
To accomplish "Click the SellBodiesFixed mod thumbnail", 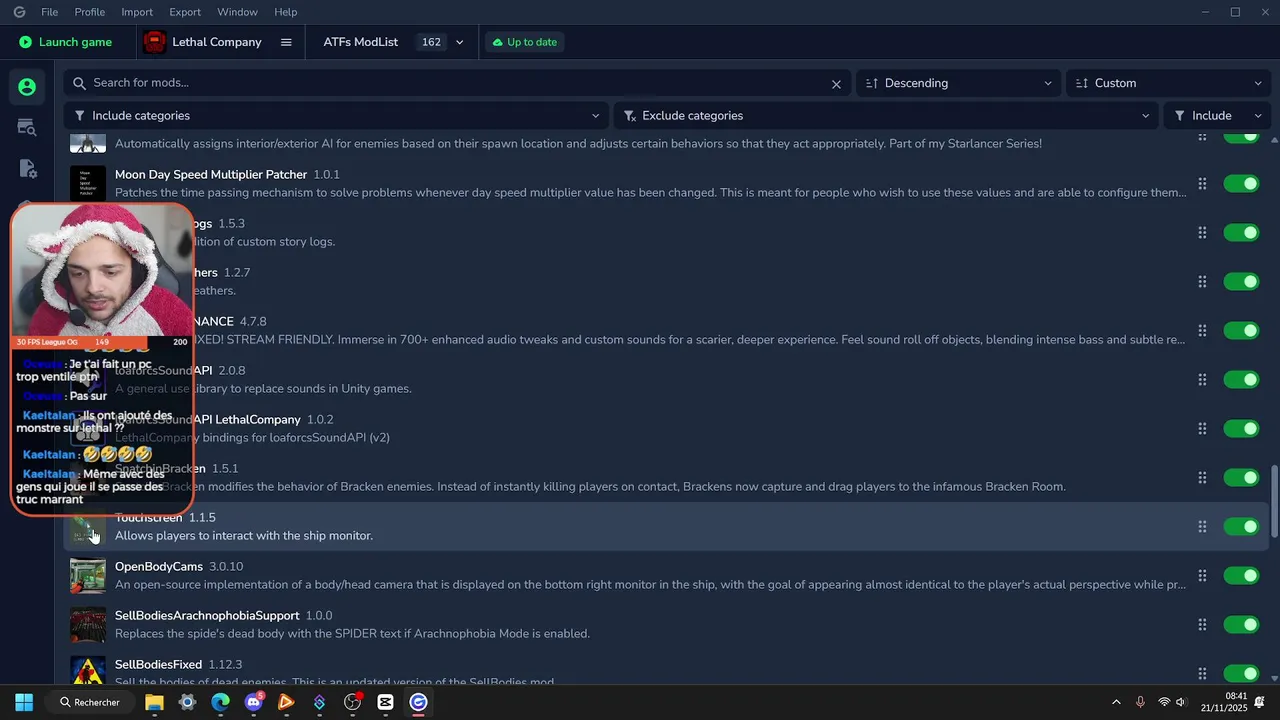I will click(88, 671).
